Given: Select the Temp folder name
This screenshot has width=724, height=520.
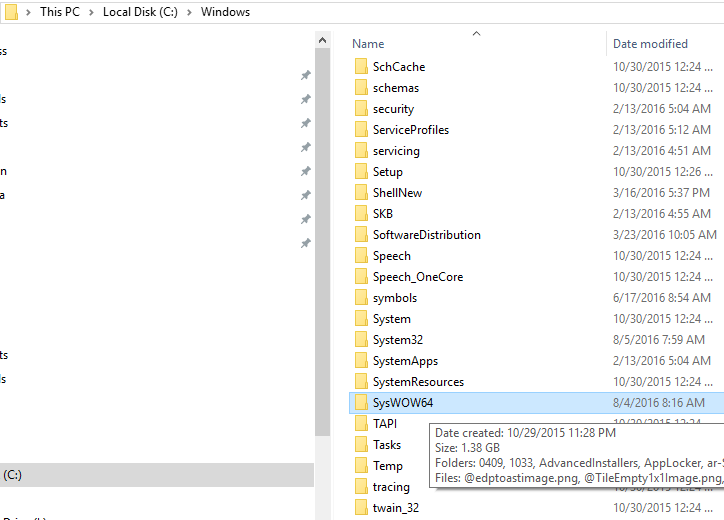Looking at the screenshot, I should pyautogui.click(x=388, y=466).
